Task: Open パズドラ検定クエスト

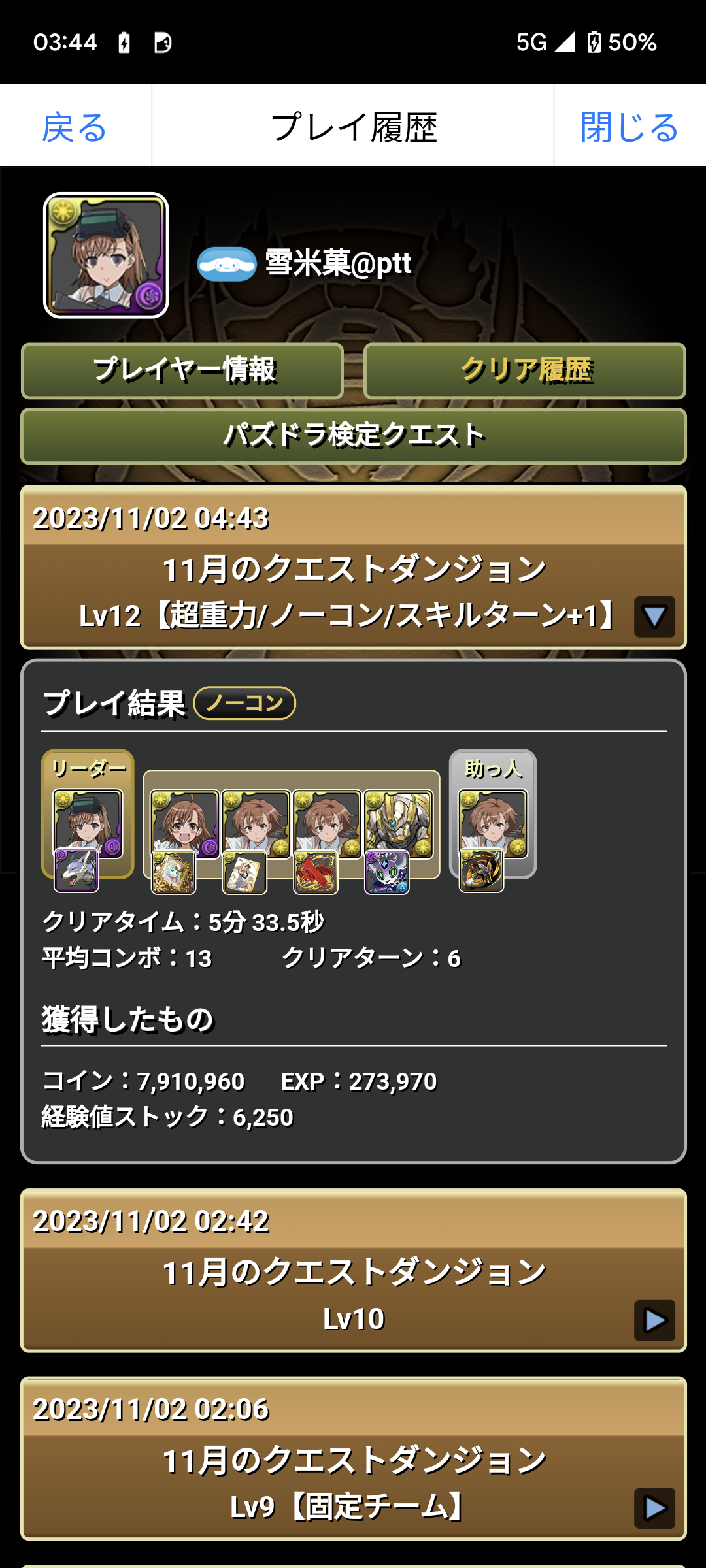Action: [x=354, y=436]
